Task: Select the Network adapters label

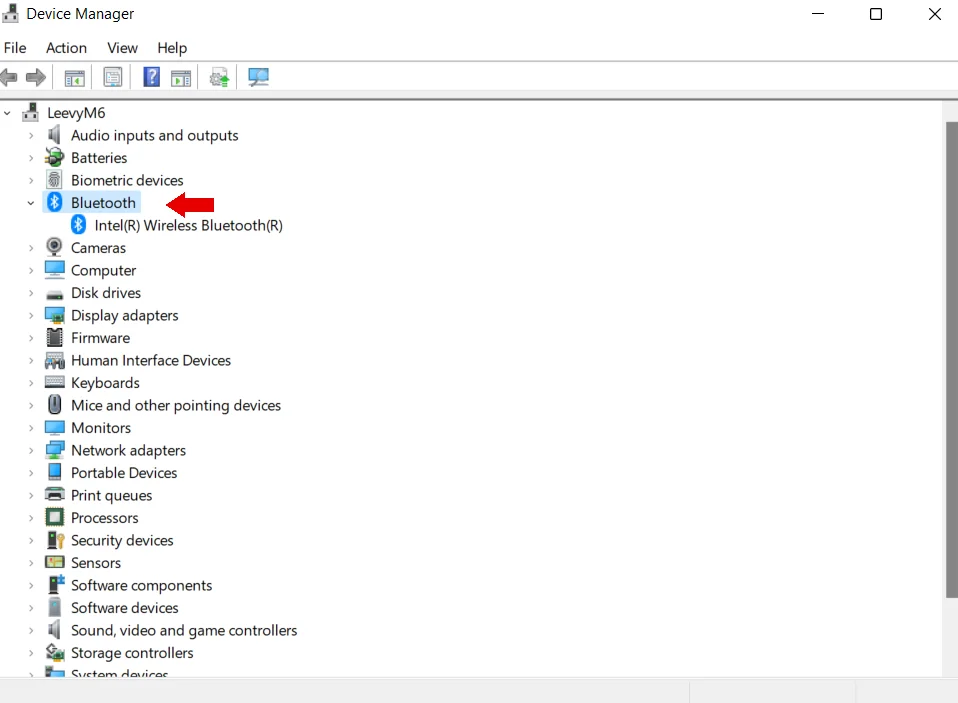Action: click(128, 450)
